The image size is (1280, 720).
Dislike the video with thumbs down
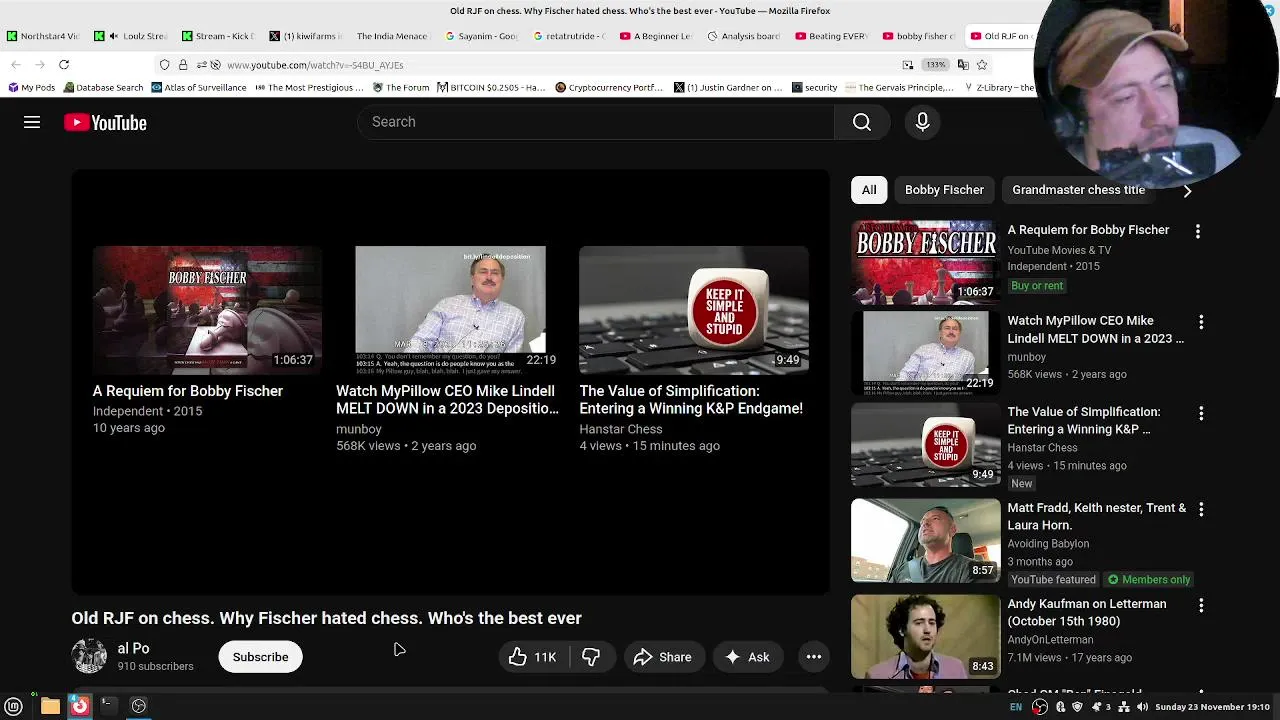pyautogui.click(x=591, y=657)
